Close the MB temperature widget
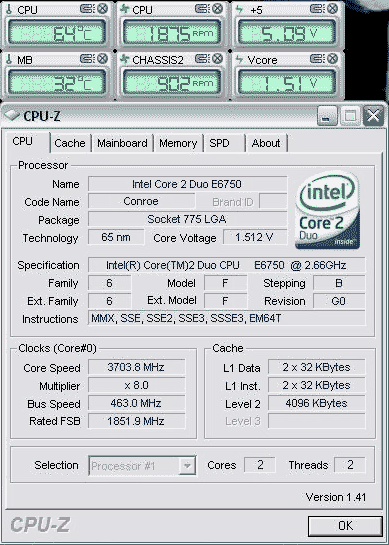This screenshot has height=545, width=389. click(x=103, y=58)
